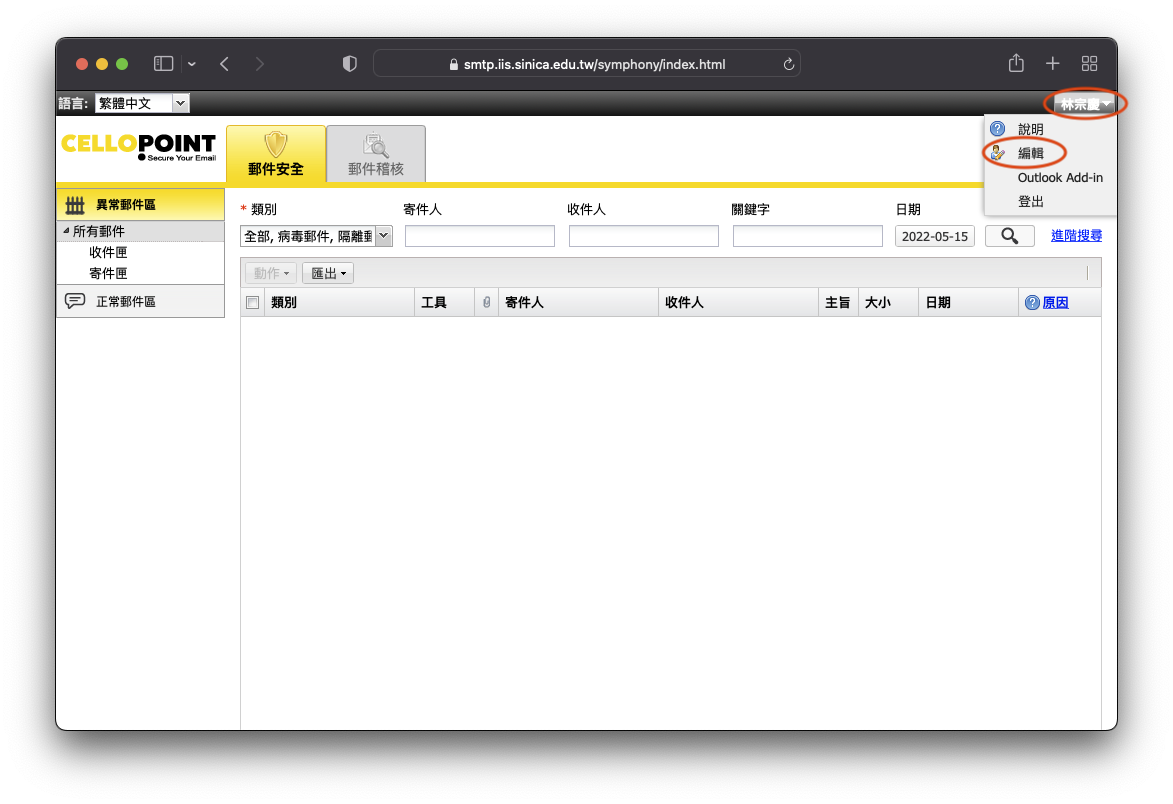Click the privacy shield icon
The width and height of the screenshot is (1173, 804).
click(349, 64)
